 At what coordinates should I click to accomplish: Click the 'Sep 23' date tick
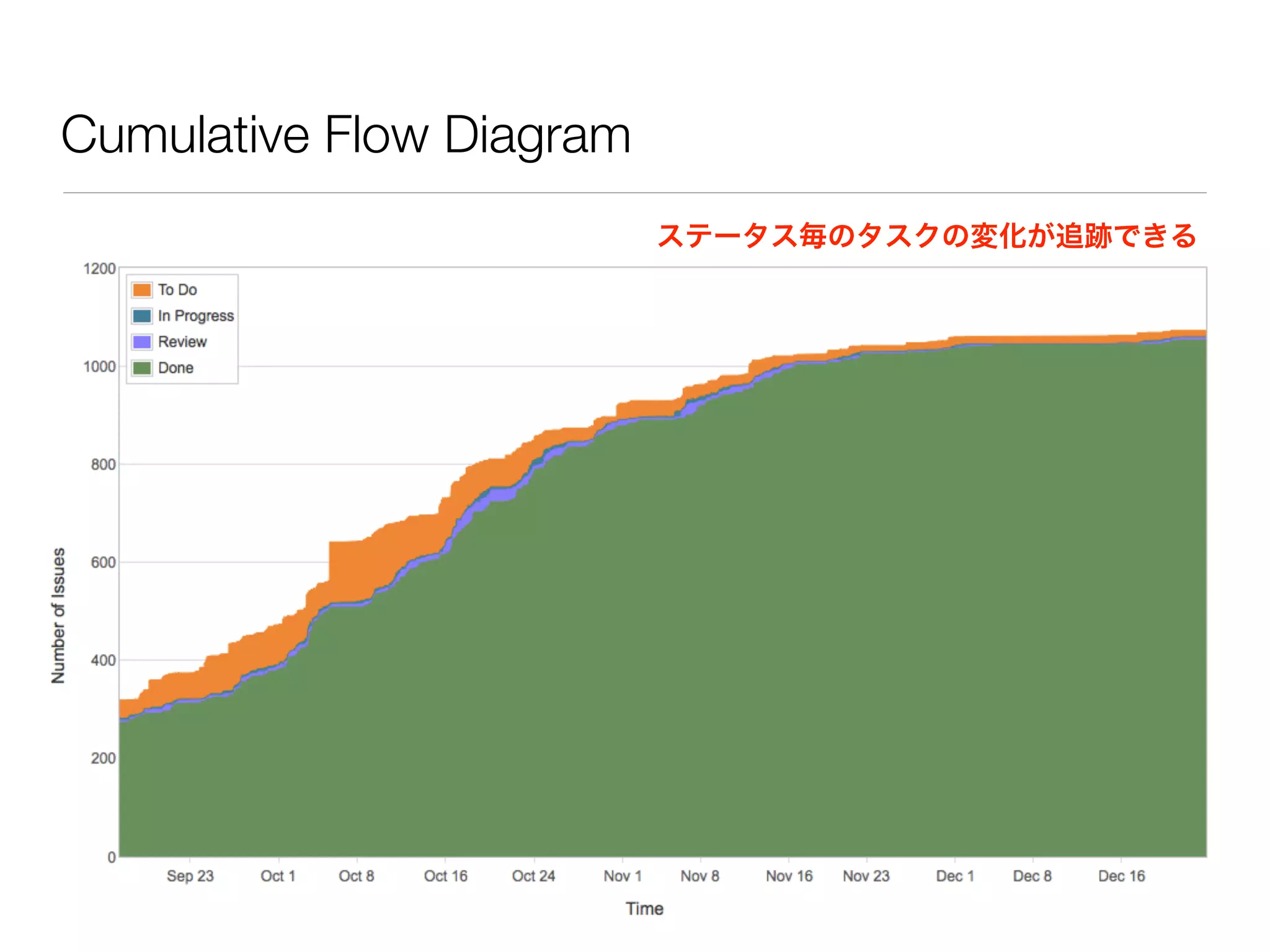[x=190, y=876]
